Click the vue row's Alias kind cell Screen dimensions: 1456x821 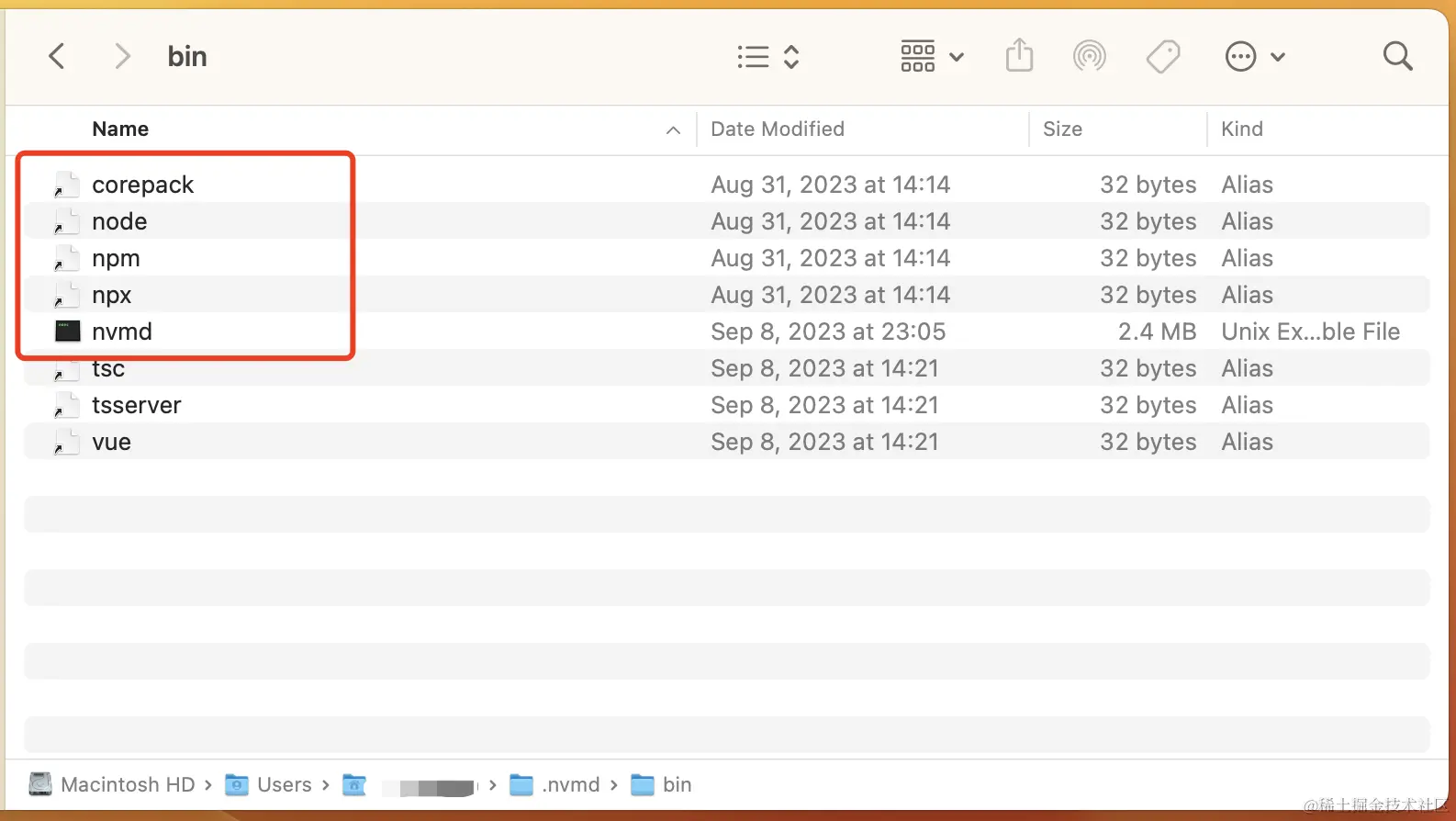click(x=1247, y=442)
